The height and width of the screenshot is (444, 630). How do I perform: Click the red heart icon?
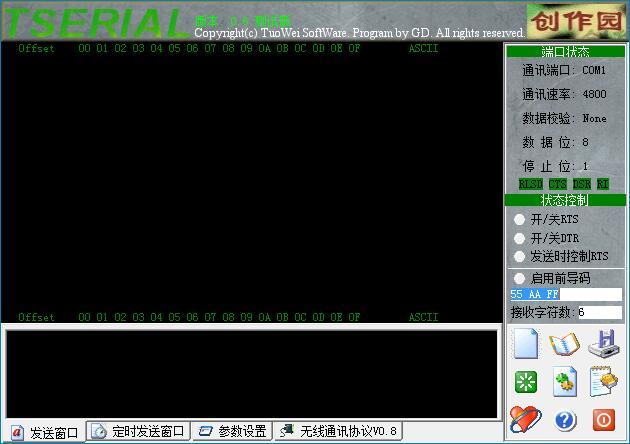pyautogui.click(x=526, y=419)
